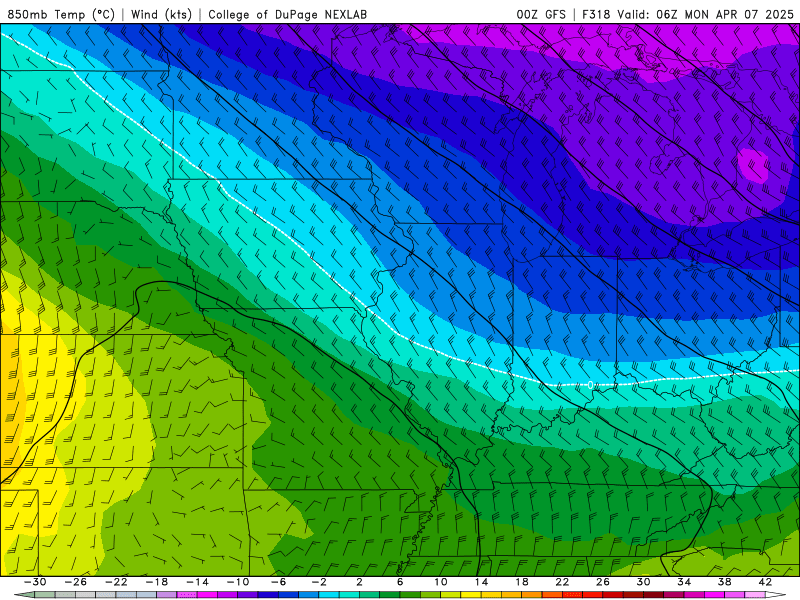Click the "00Z GFS" model run label
Viewport: 800px width, 600px height.
pos(541,14)
